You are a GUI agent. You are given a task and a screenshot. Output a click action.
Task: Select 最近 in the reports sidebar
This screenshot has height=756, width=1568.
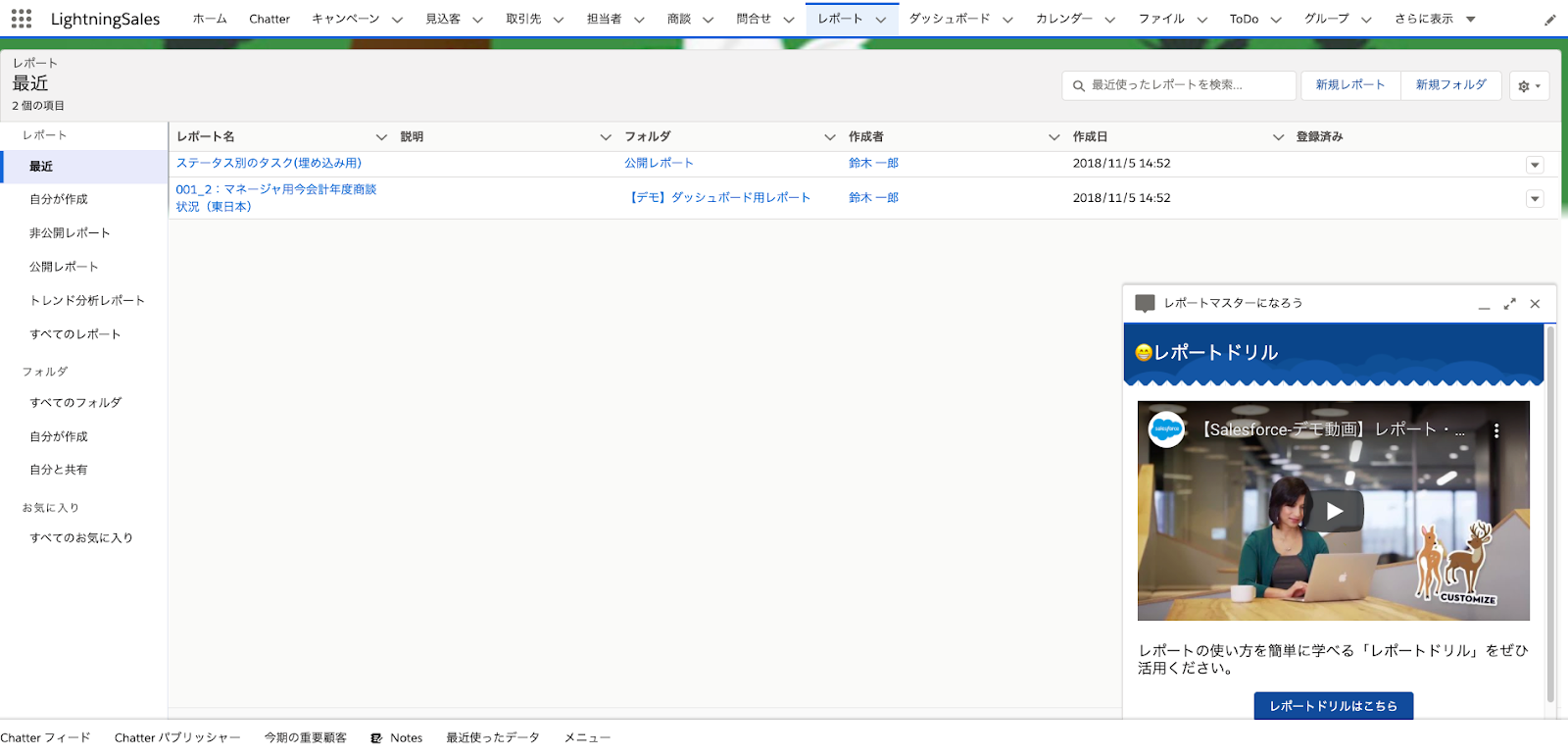(84, 167)
